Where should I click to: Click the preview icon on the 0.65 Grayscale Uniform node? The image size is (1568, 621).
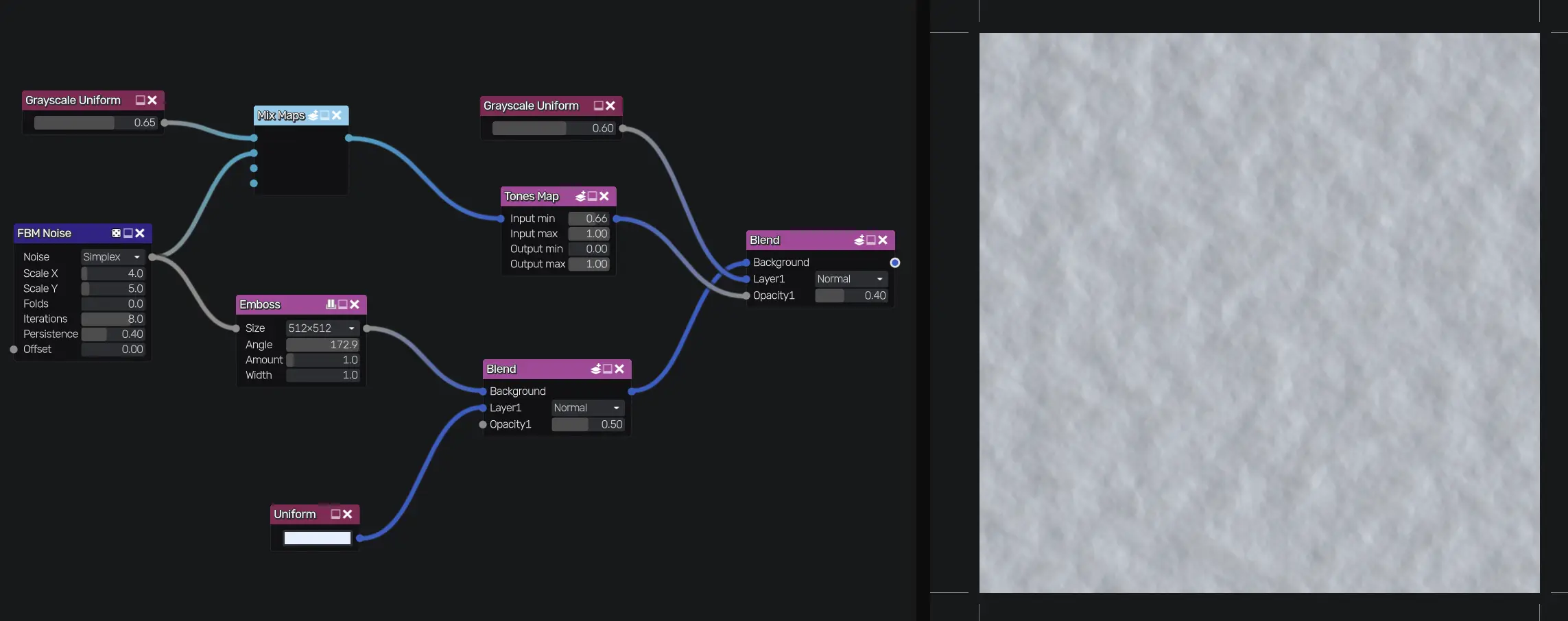pos(140,100)
